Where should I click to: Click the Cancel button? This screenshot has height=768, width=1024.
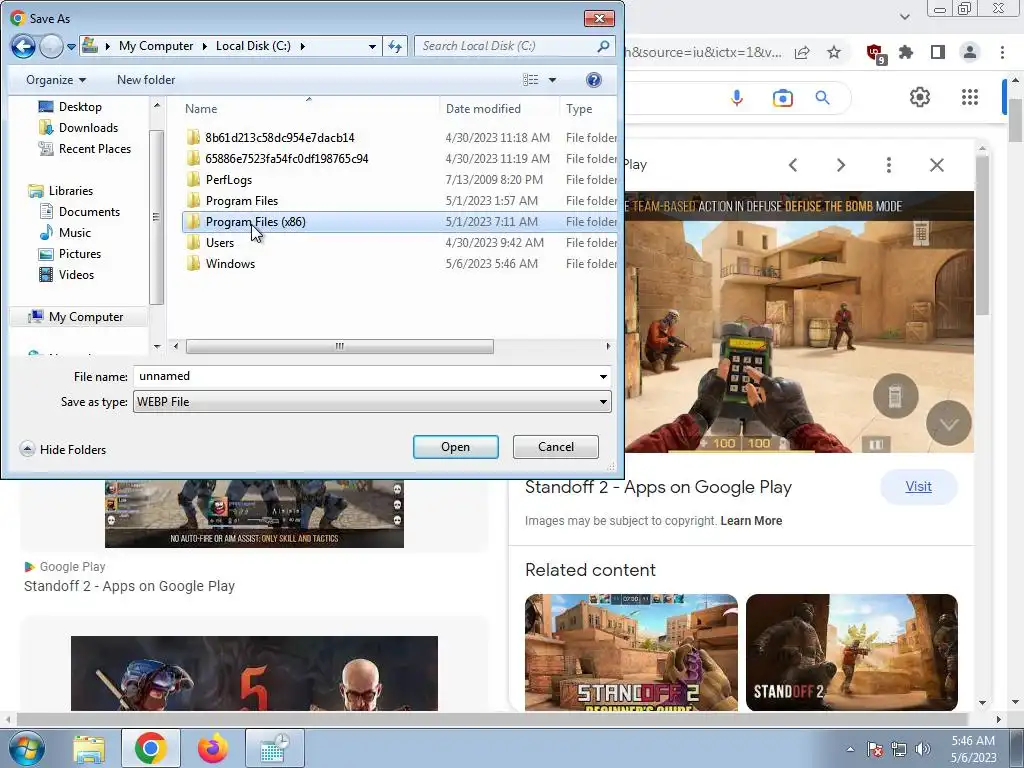click(x=556, y=447)
